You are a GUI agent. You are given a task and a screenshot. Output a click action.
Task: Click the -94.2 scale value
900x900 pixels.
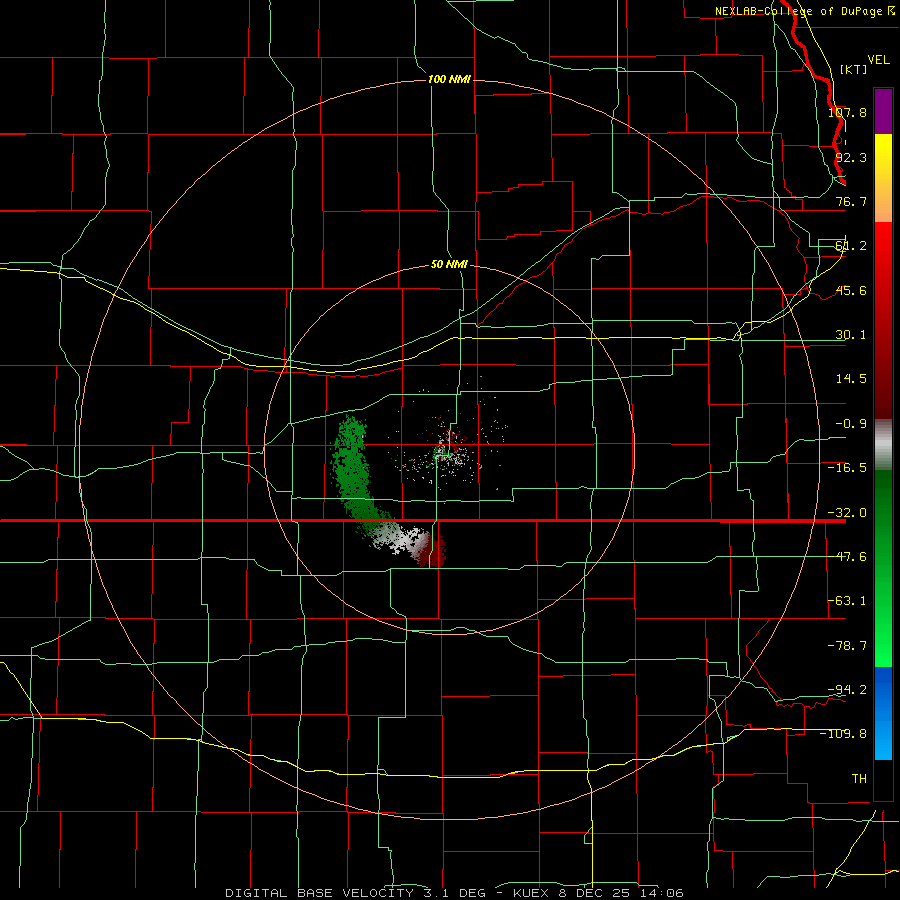[847, 689]
